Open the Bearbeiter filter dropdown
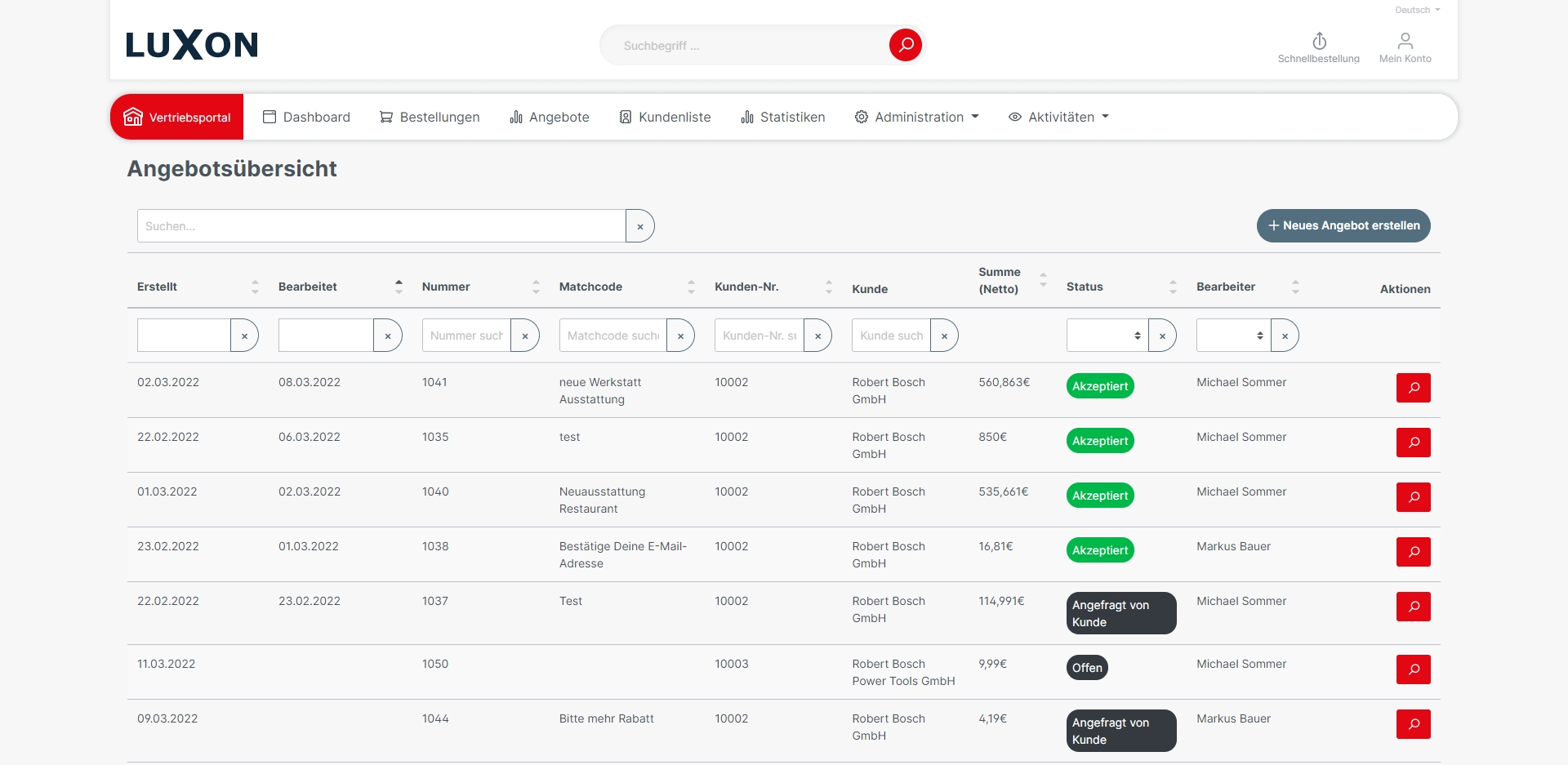This screenshot has height=765, width=1568. click(1232, 336)
